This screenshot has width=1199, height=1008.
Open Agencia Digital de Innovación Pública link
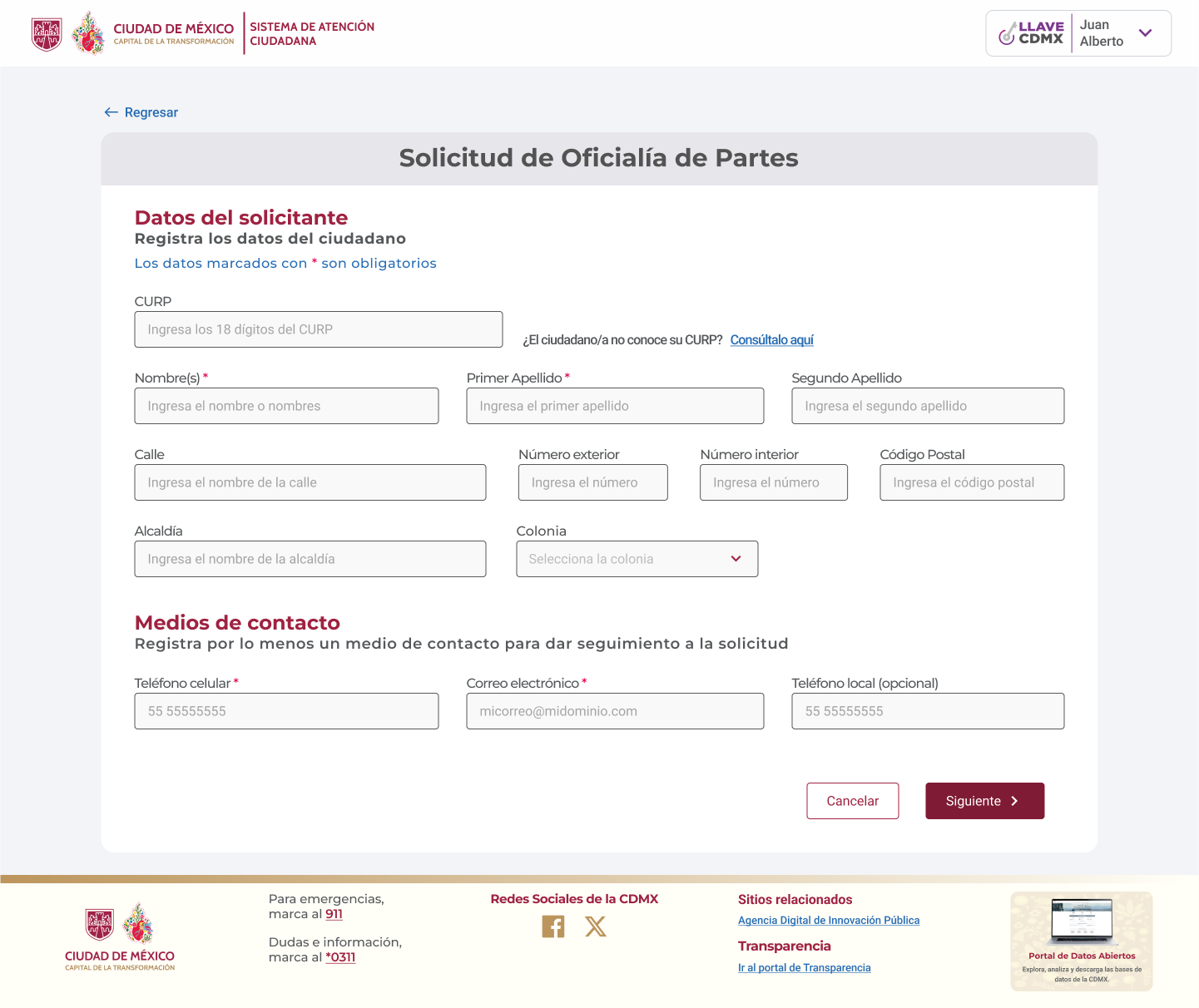[829, 920]
